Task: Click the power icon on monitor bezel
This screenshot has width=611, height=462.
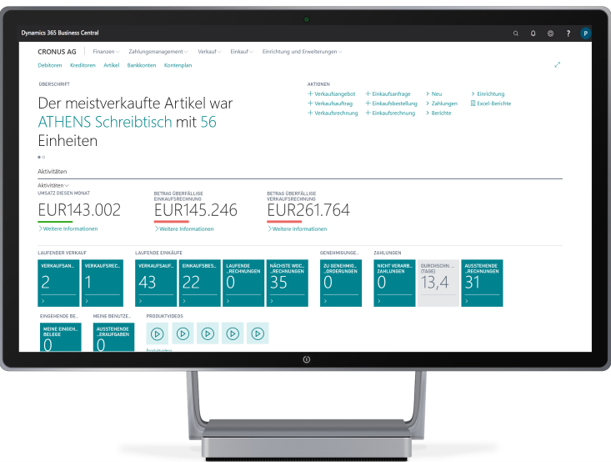Action: [306, 360]
